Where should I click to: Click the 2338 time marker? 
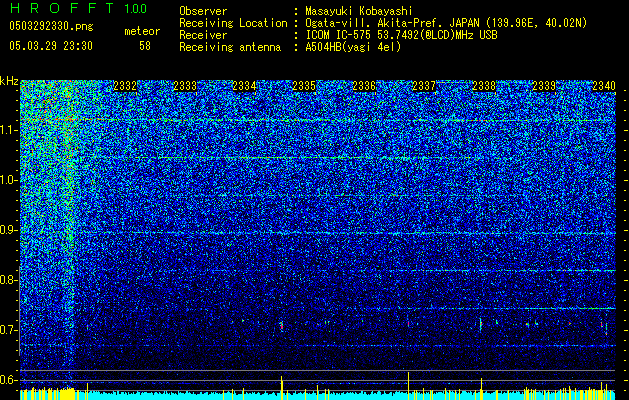coord(484,86)
